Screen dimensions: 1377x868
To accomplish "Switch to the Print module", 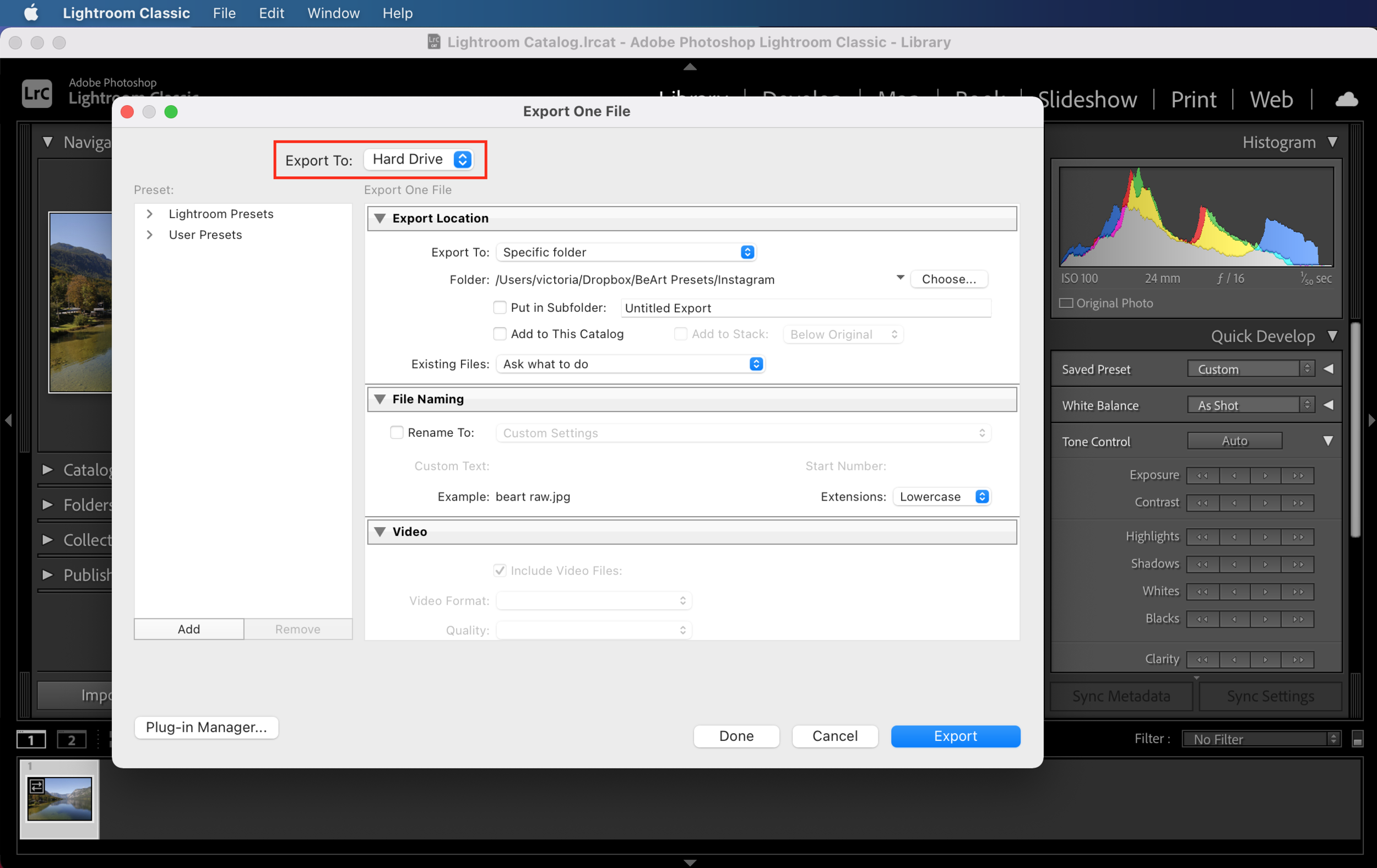I will (1194, 100).
